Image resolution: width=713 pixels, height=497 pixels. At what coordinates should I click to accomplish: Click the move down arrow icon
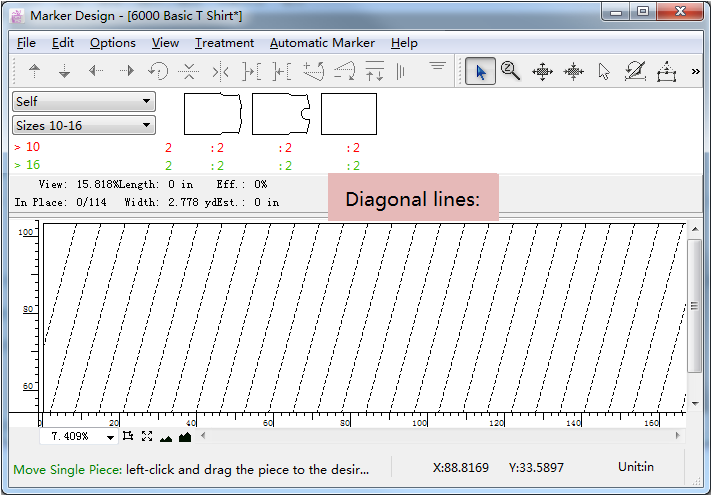click(x=65, y=72)
